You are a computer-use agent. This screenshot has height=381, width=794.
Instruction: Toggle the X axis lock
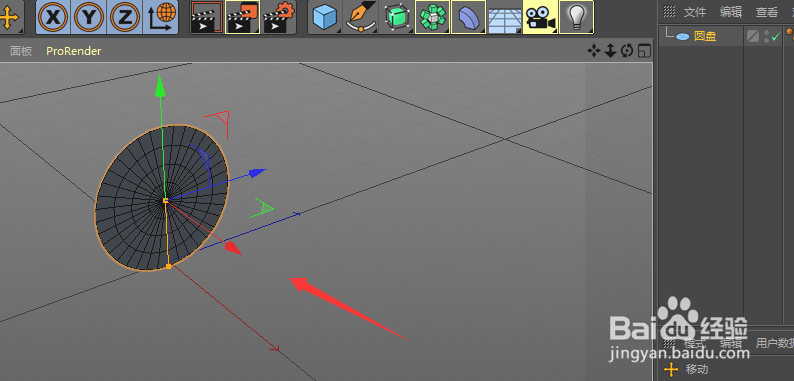point(54,17)
